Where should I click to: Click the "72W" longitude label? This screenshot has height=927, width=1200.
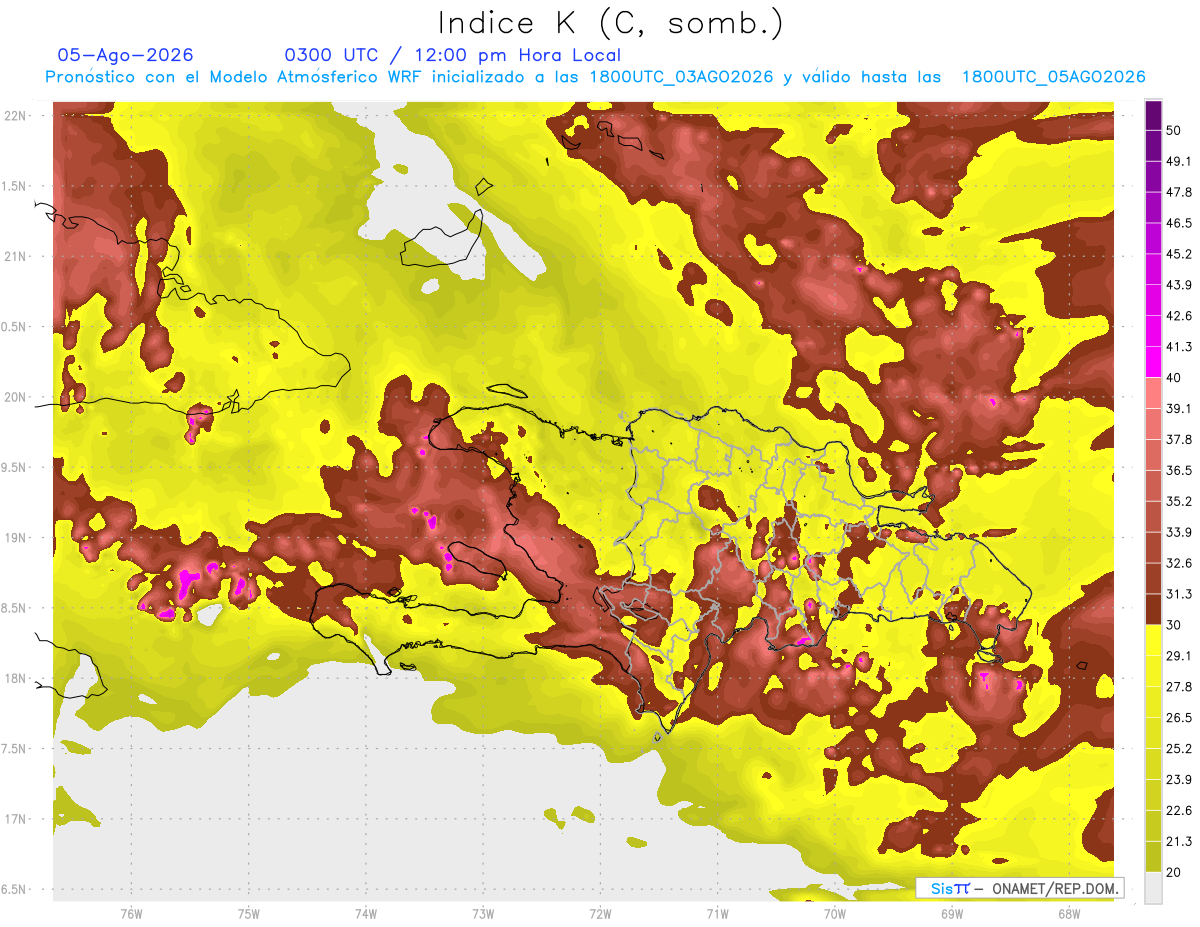[x=600, y=913]
